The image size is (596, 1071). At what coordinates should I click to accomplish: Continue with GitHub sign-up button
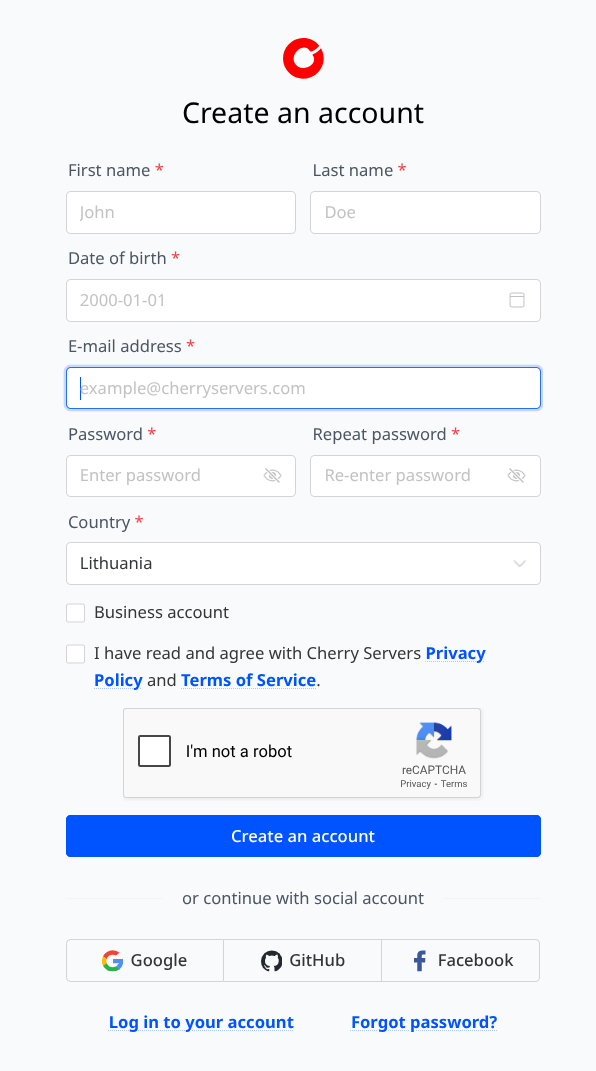pyautogui.click(x=302, y=960)
